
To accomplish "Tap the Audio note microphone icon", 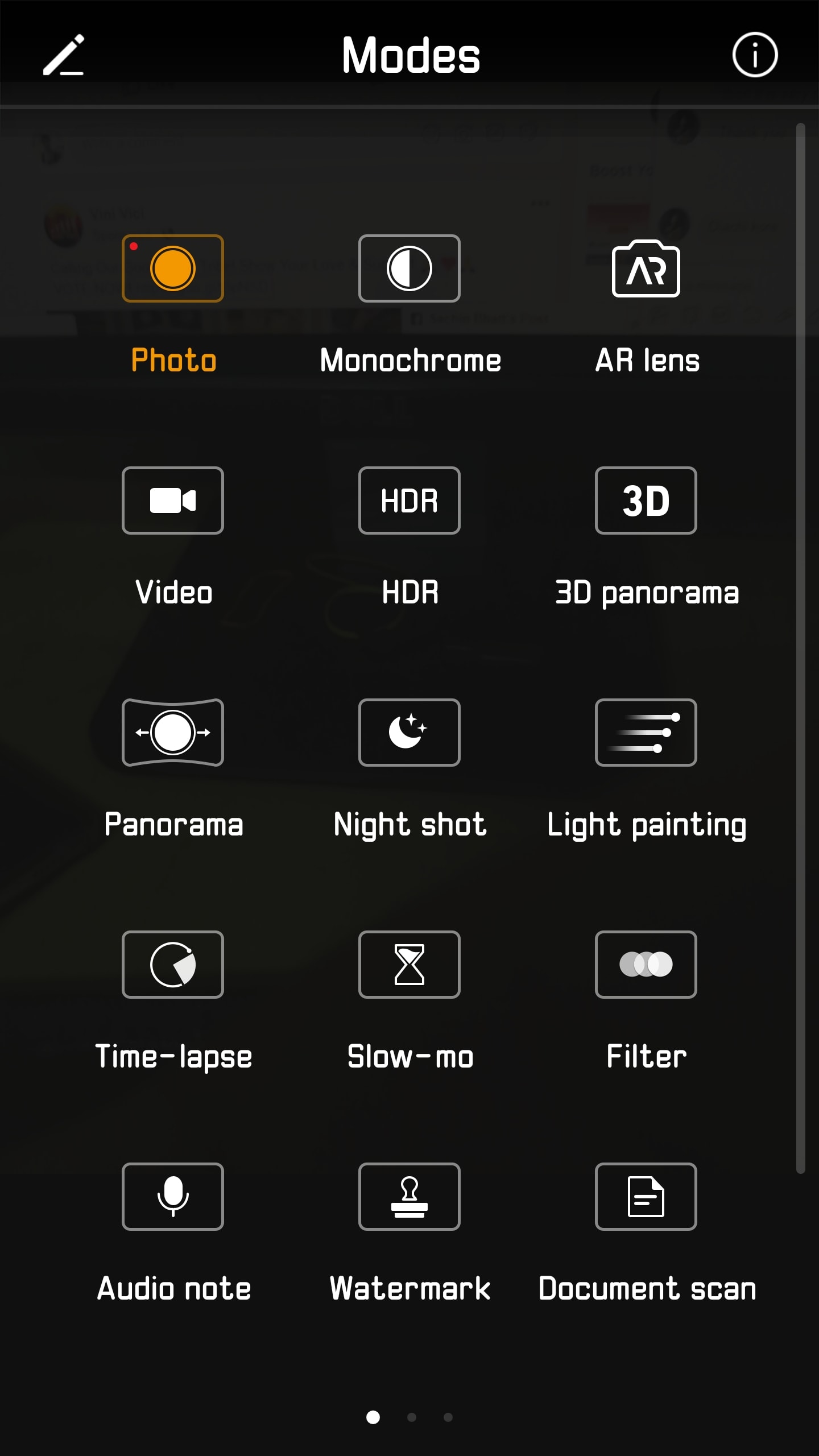I will 173,1197.
